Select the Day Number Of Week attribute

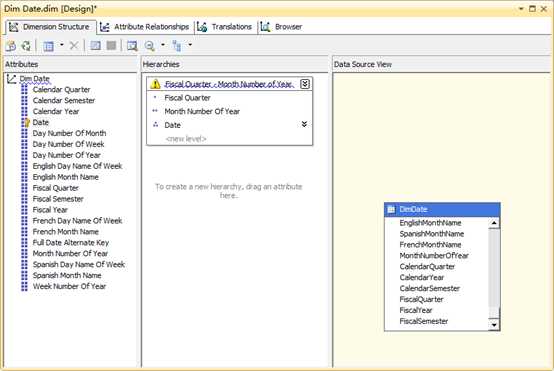pos(68,145)
